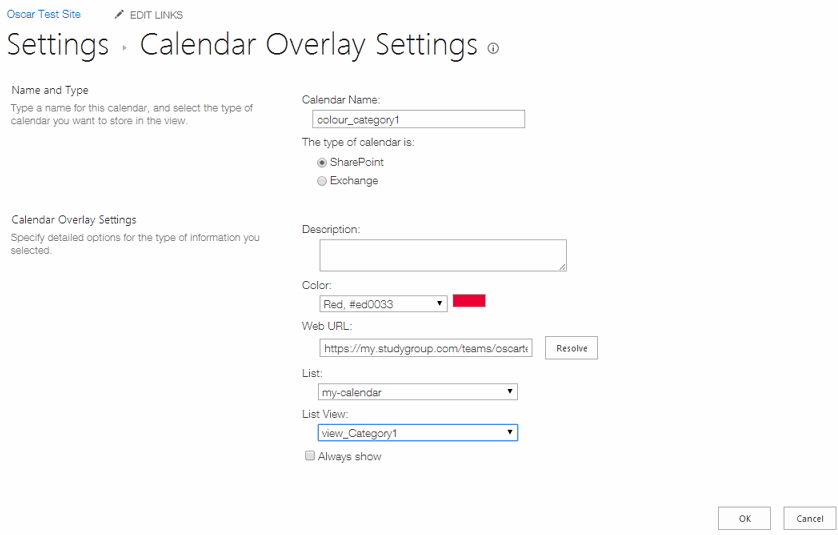Click the Calendar Name text field
The width and height of the screenshot is (838, 535).
coord(418,119)
